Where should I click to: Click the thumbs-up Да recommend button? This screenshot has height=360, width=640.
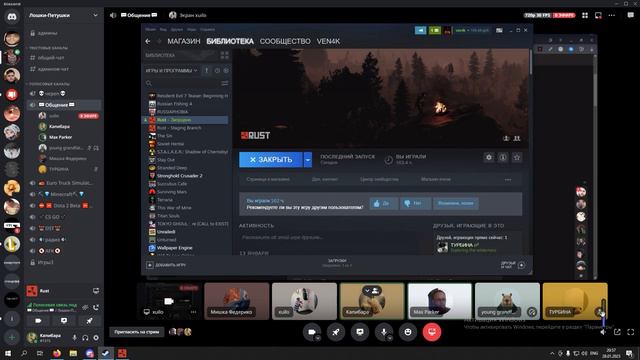(384, 203)
